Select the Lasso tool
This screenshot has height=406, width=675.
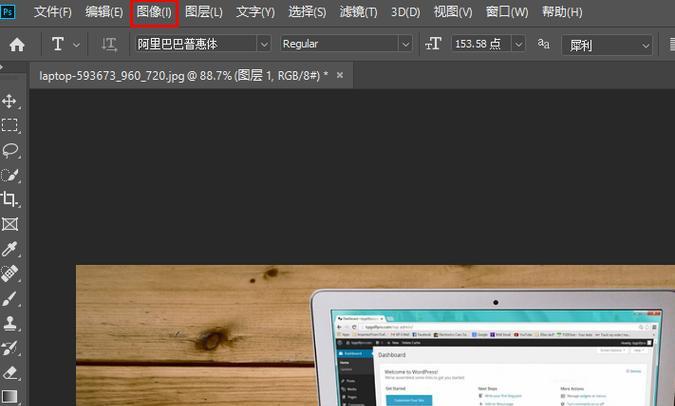10,150
